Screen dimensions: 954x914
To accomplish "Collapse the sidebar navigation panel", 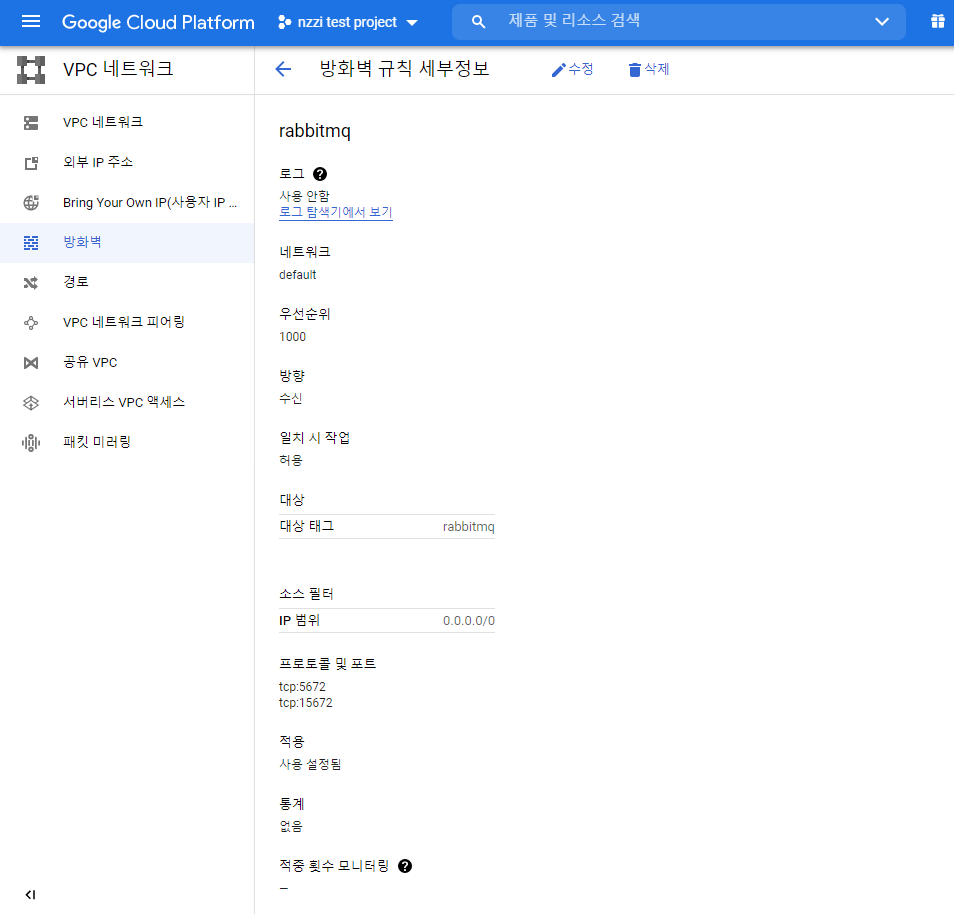I will pos(30,895).
